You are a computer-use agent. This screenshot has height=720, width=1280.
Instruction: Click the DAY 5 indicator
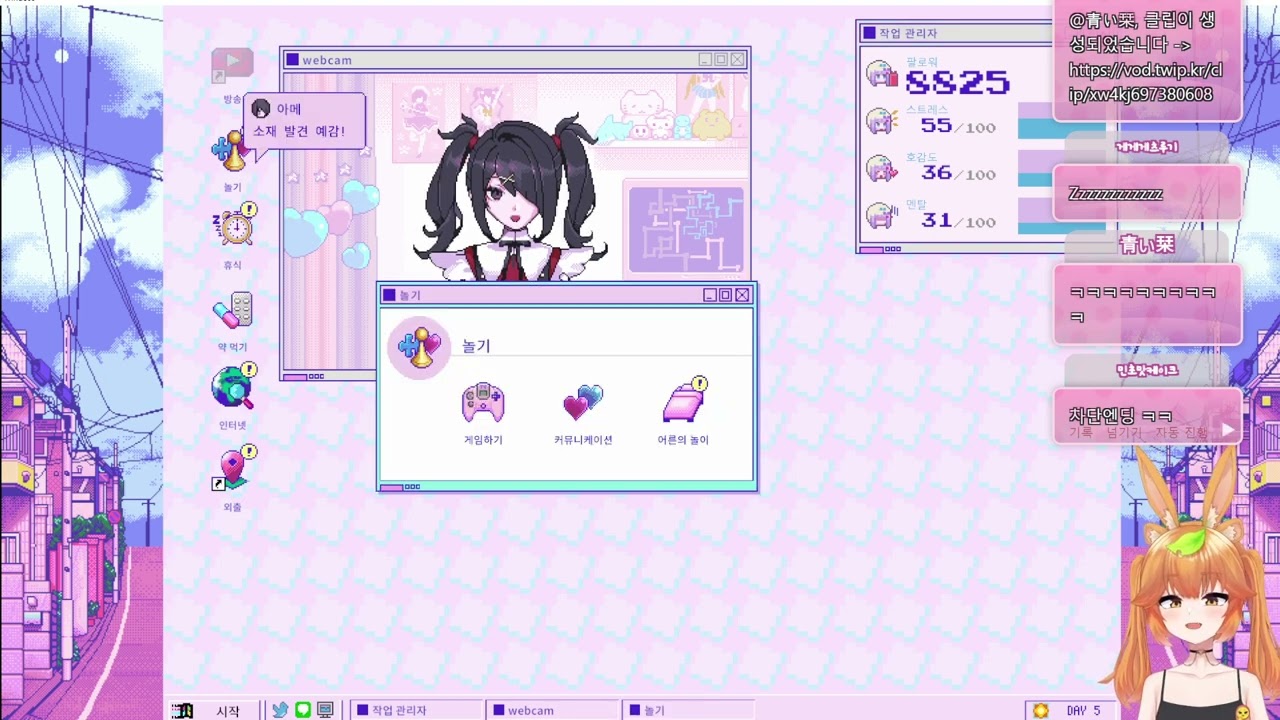(1083, 711)
